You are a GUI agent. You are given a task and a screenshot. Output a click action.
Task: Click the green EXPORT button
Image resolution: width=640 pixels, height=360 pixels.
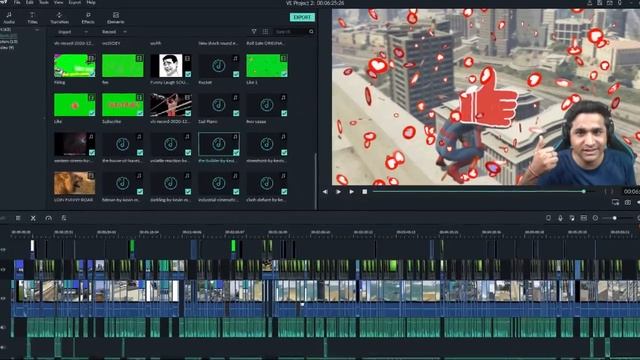tap(302, 17)
